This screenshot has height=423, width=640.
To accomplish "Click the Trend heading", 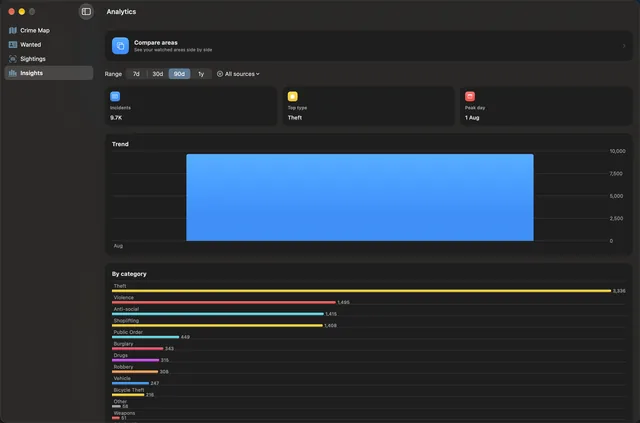I will click(x=120, y=144).
